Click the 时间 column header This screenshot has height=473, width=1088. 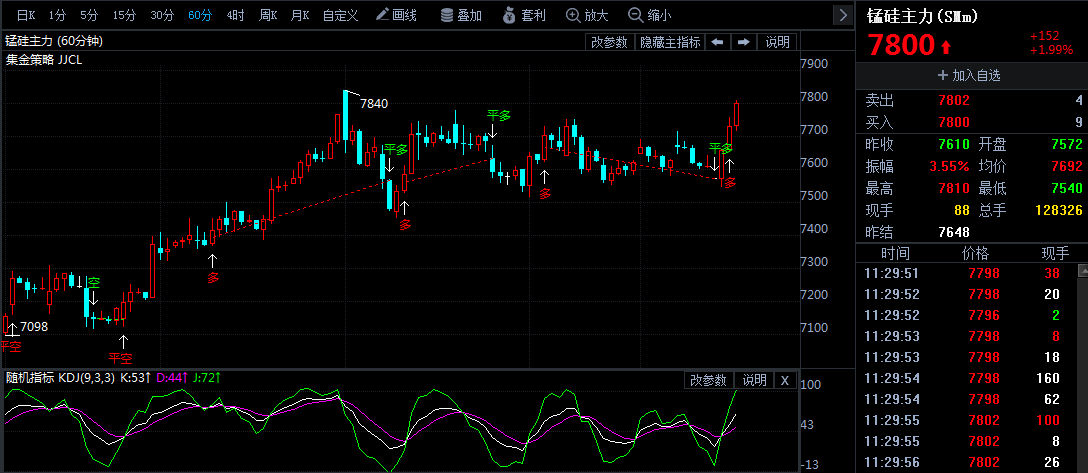point(895,253)
